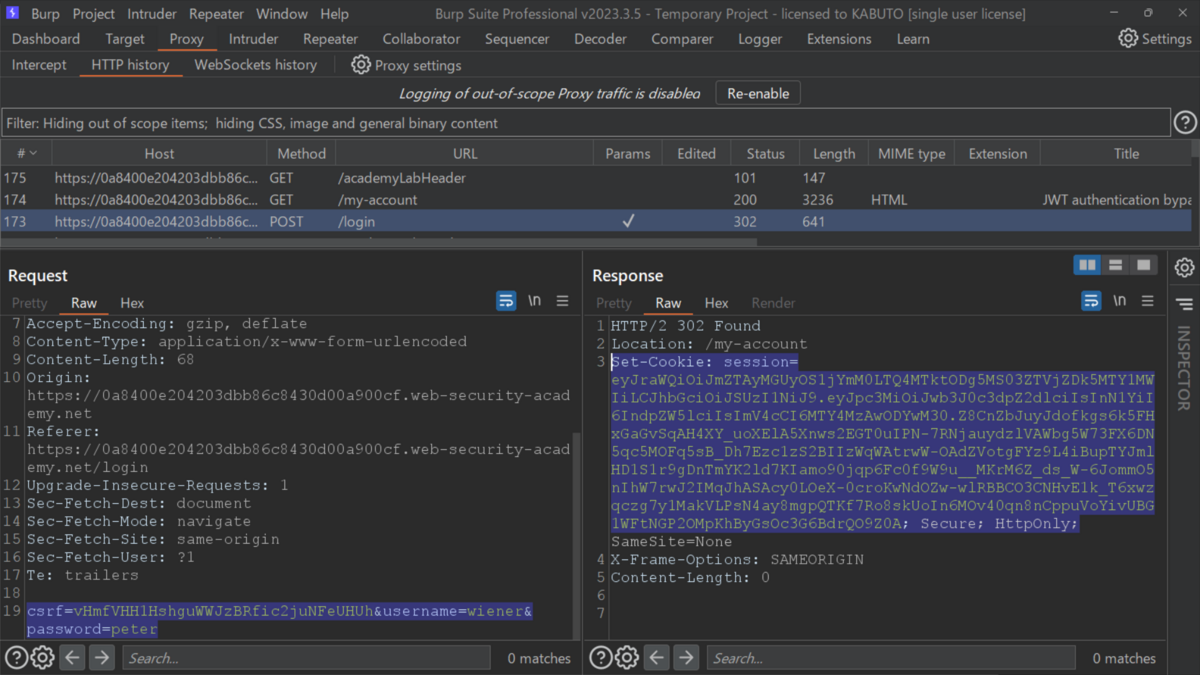This screenshot has width=1200, height=675.
Task: Open the Settings gear icon in top bar
Action: 1128,38
